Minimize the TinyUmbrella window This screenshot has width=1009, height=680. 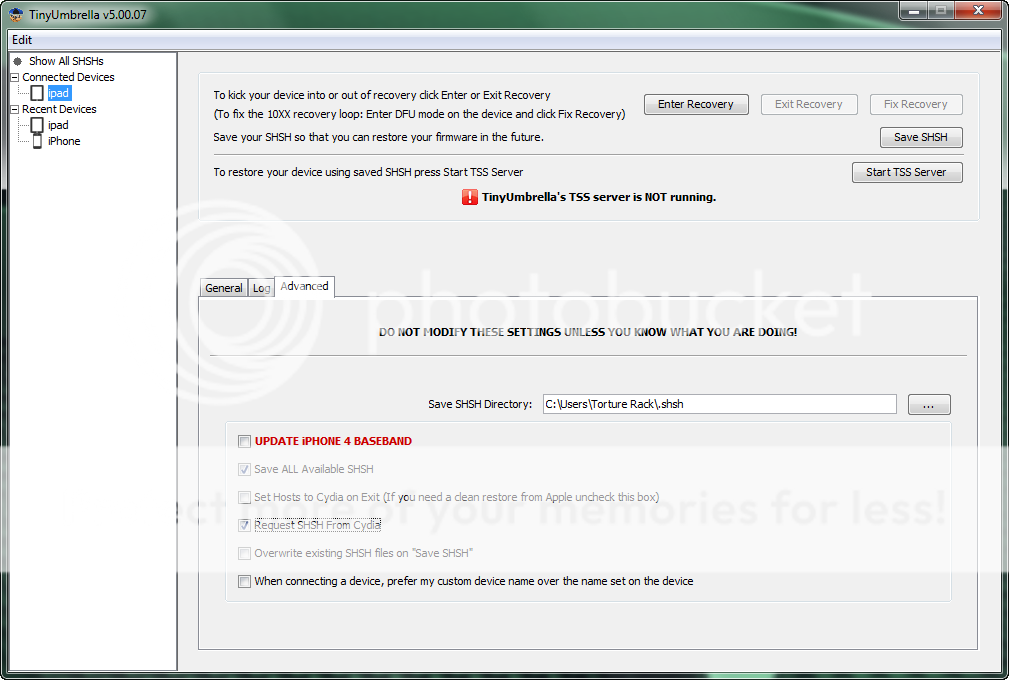[x=913, y=10]
